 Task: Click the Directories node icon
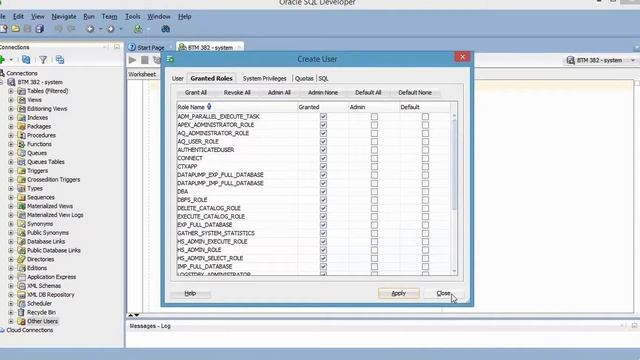tap(22, 259)
